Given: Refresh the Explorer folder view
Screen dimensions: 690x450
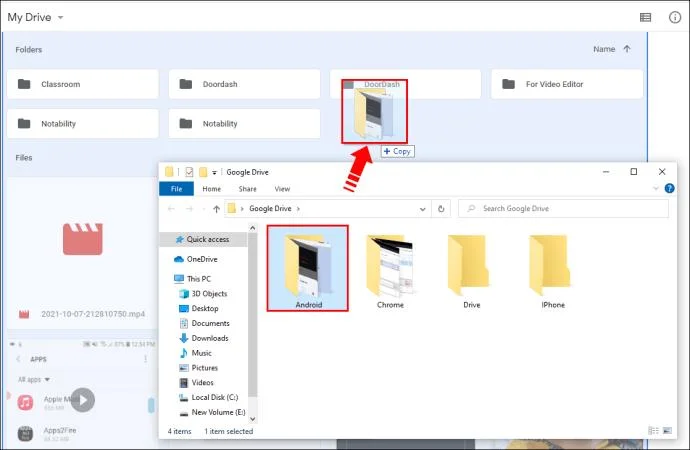Looking at the screenshot, I should tap(441, 209).
